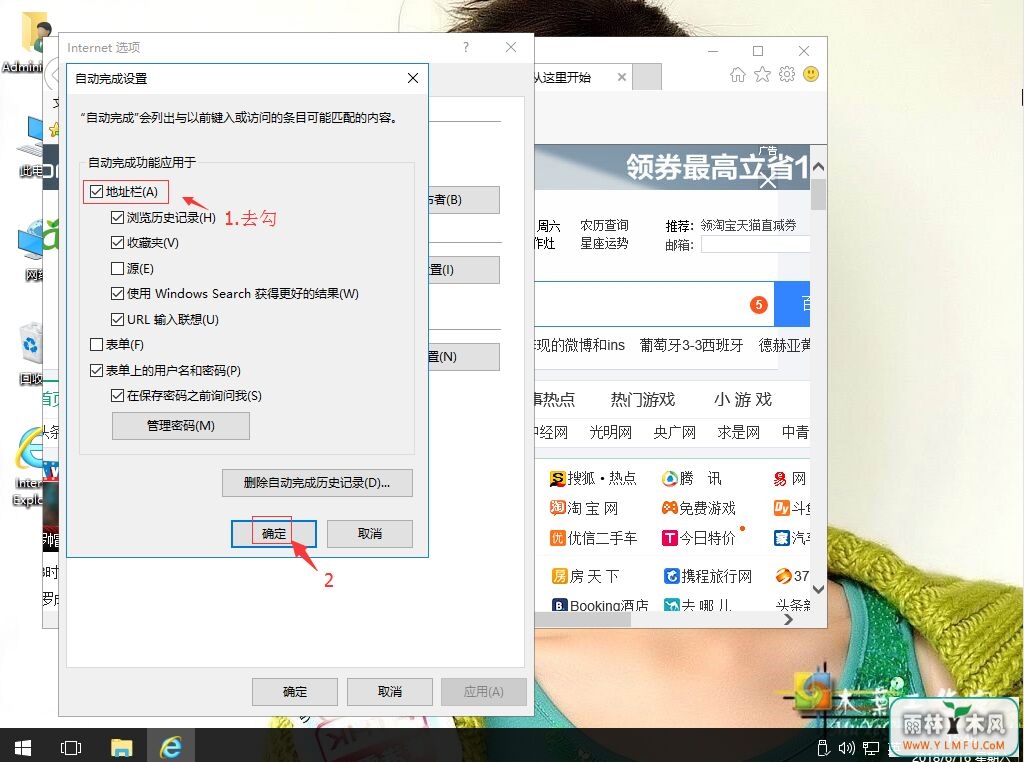Viewport: 1024px width, 762px height.
Task: Select the Recycle Bin icon on the desktop
Action: click(x=30, y=353)
